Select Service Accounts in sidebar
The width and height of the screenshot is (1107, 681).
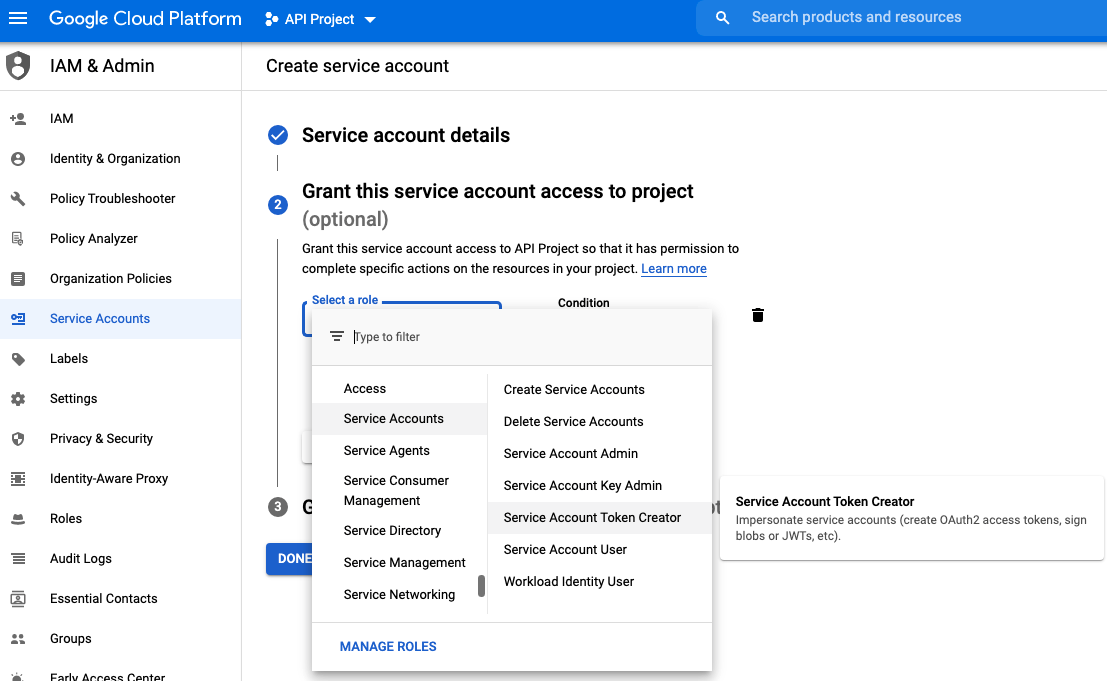(x=121, y=319)
